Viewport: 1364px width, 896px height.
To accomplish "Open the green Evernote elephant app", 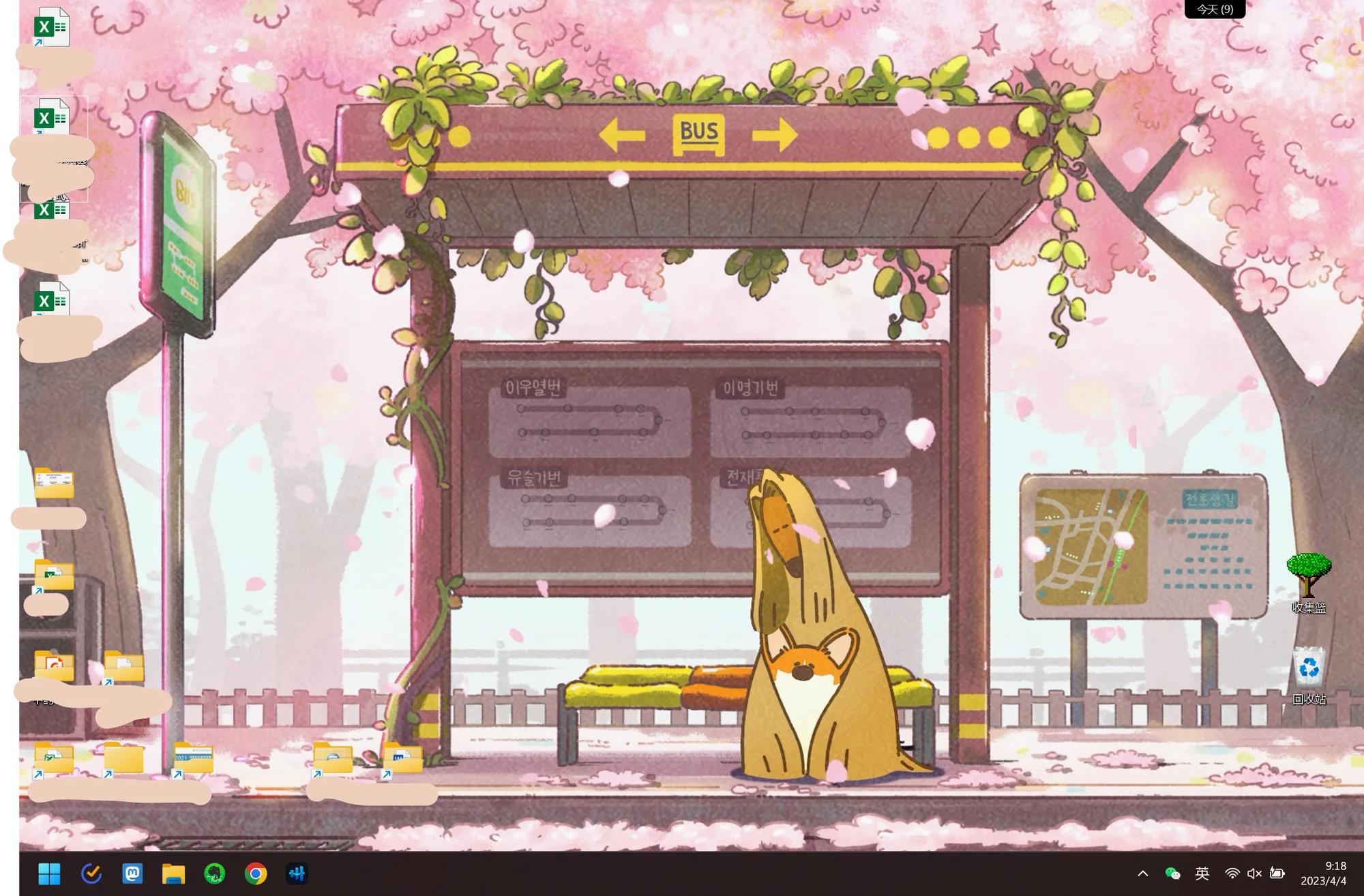I will pos(215,873).
